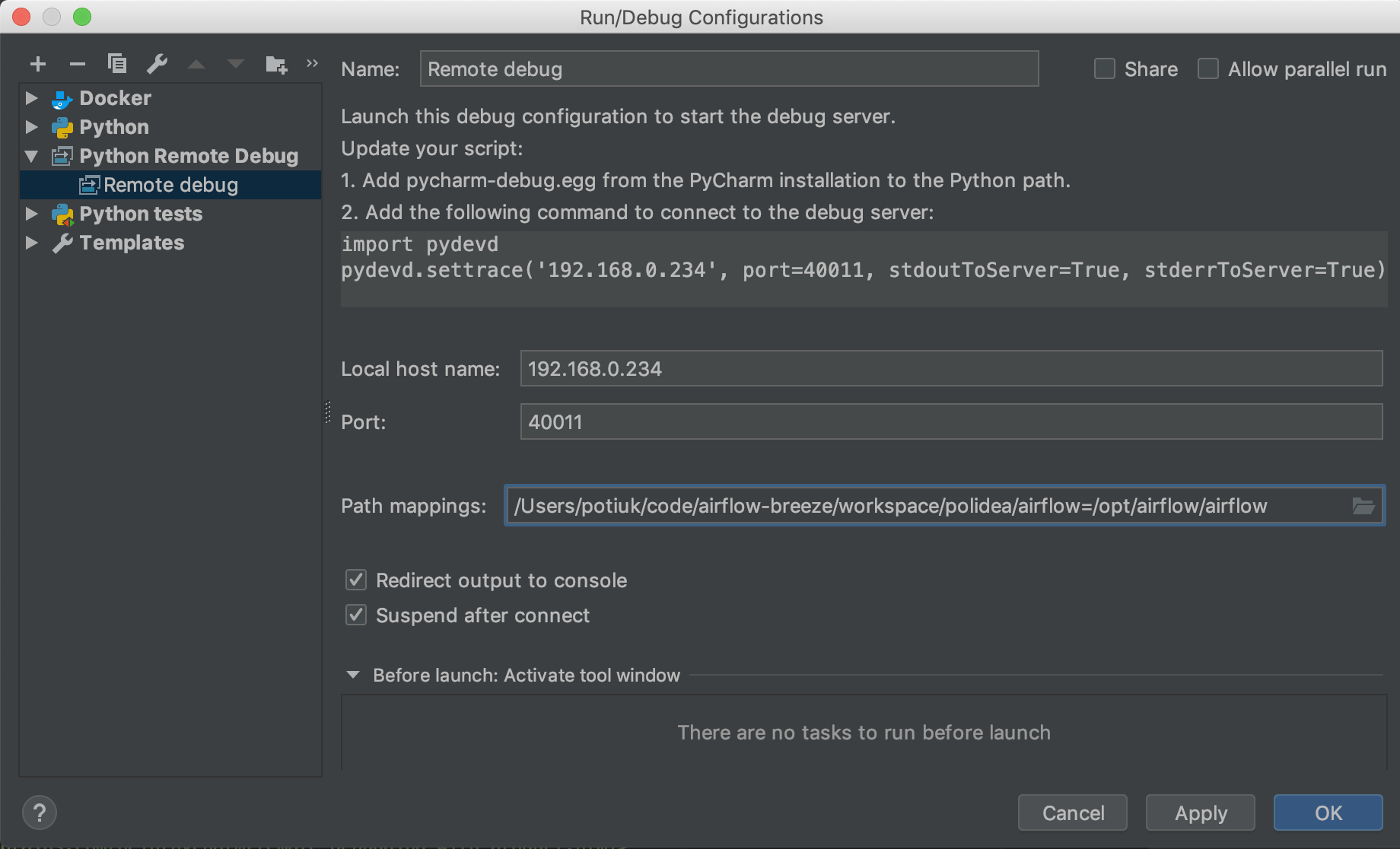1400x849 pixels.
Task: Collapse the Python Remote Debug node
Action: 32,157
